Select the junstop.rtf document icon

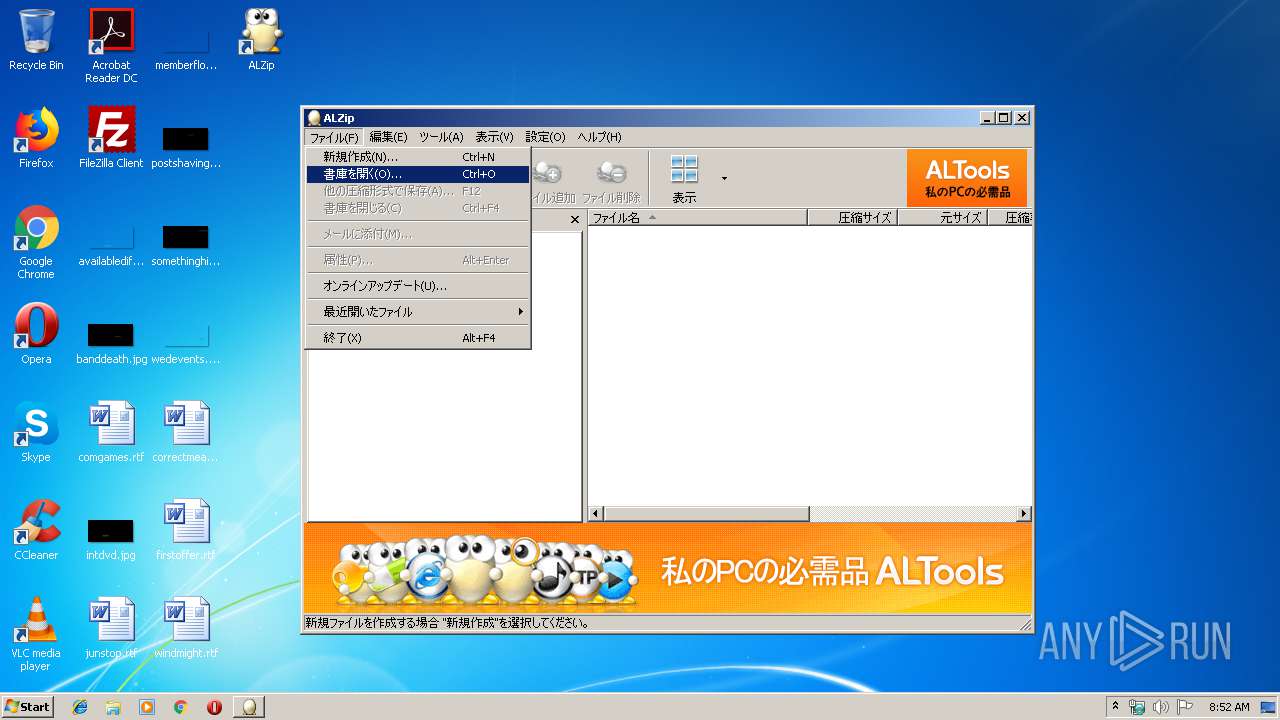pyautogui.click(x=111, y=628)
